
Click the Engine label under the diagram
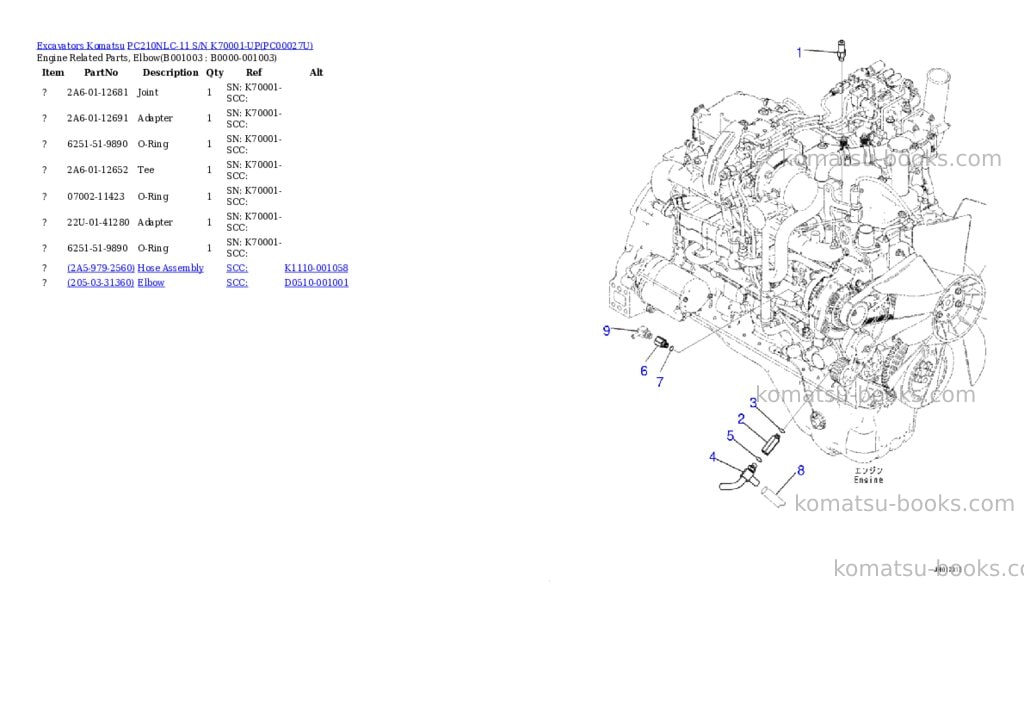pos(869,480)
